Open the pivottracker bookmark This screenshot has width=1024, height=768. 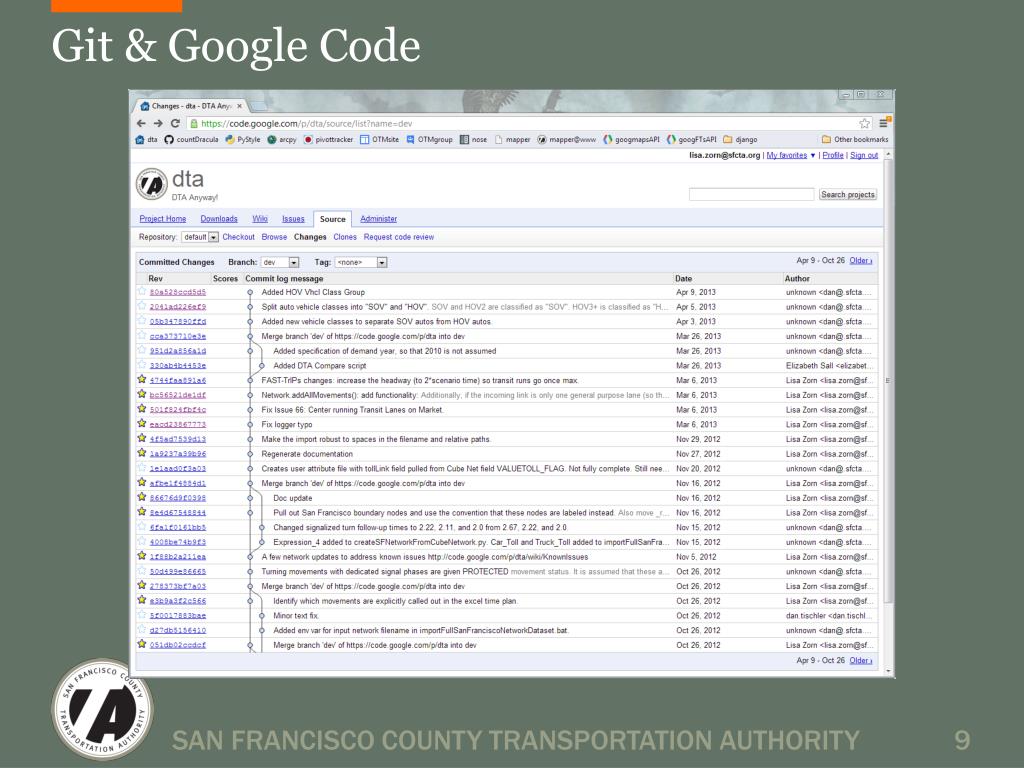tap(328, 139)
